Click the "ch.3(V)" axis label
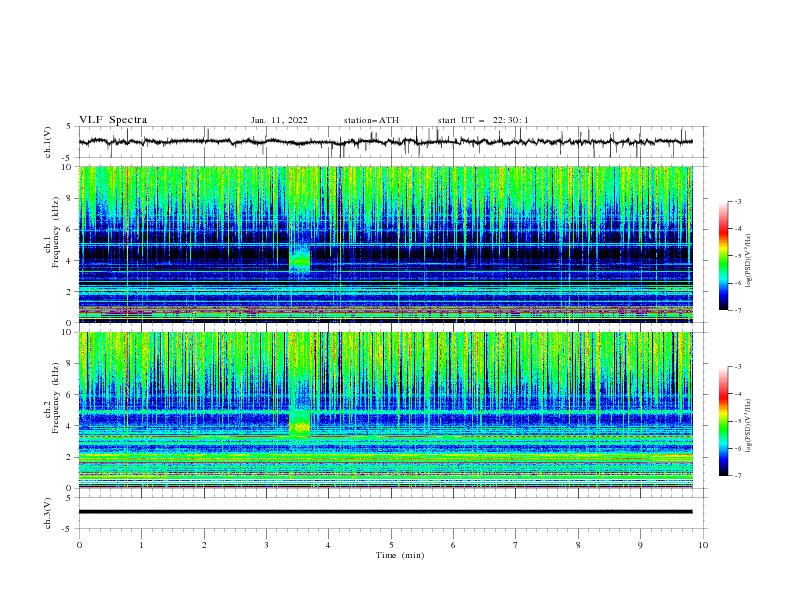 [x=48, y=513]
